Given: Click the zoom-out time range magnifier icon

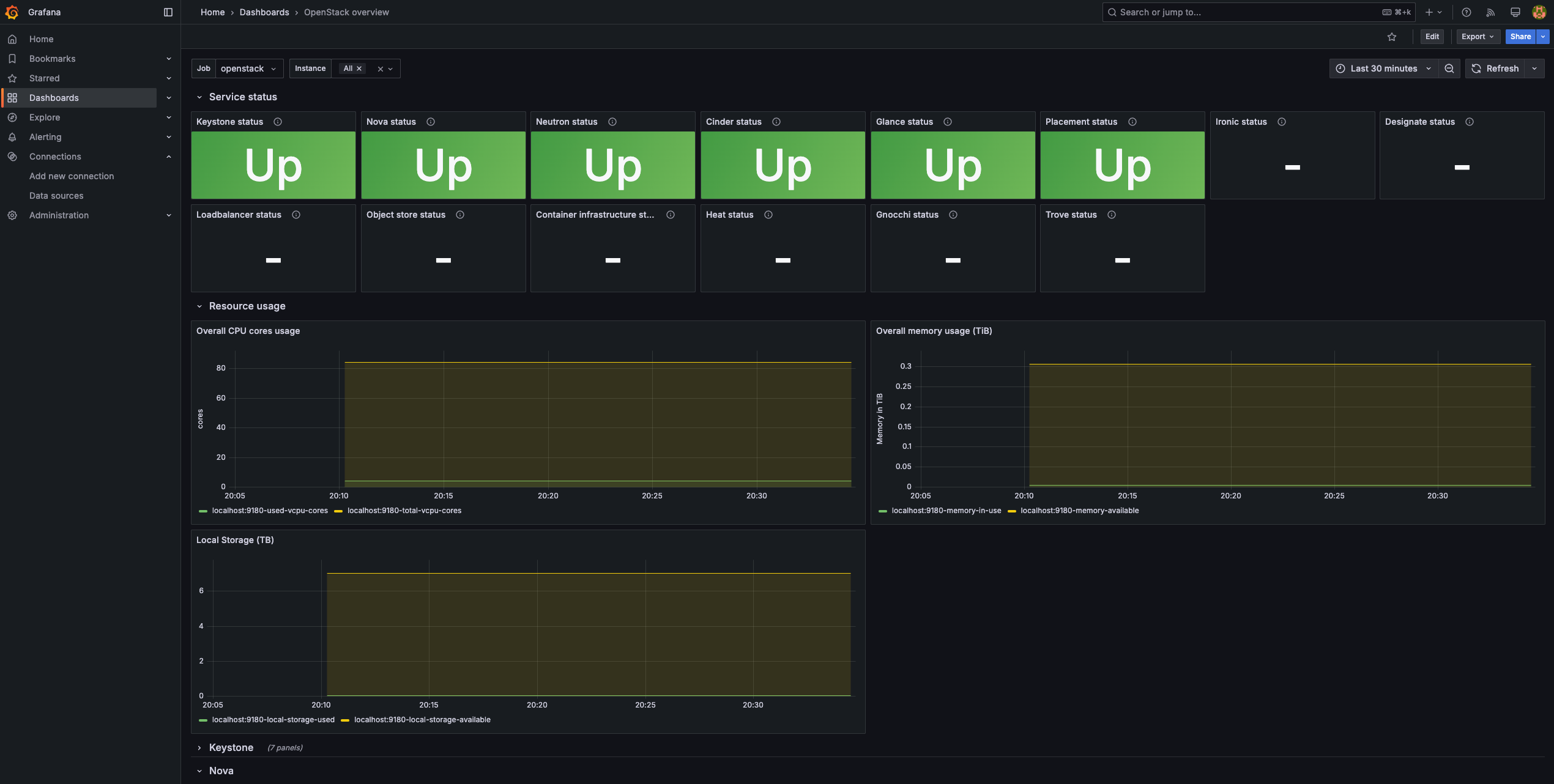Looking at the screenshot, I should click(1449, 68).
